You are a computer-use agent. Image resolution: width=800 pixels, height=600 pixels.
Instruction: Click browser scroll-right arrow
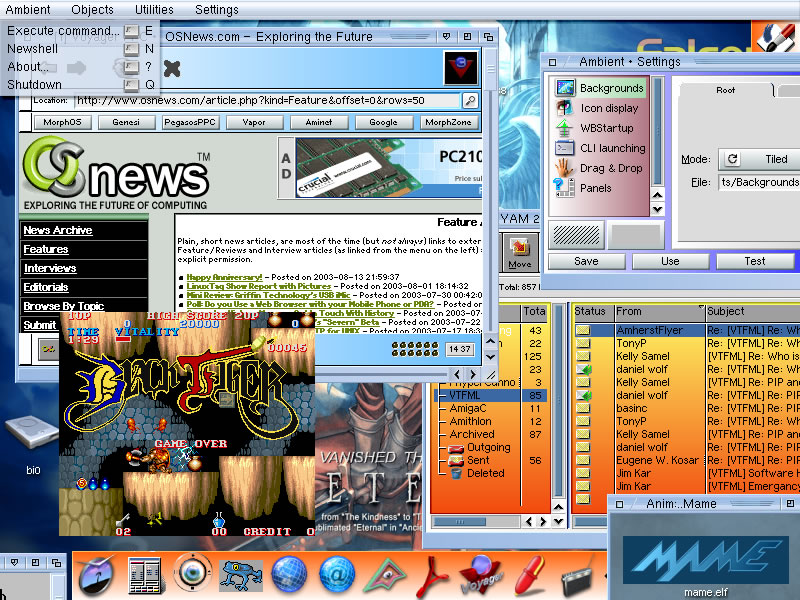pyautogui.click(x=472, y=374)
